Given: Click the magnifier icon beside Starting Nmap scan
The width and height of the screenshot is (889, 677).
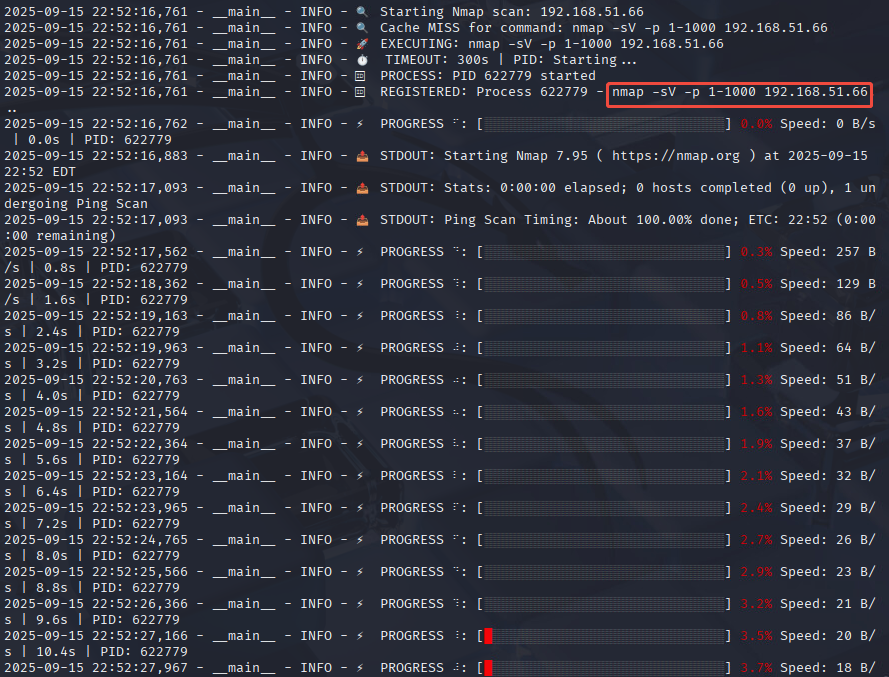Looking at the screenshot, I should 362,12.
